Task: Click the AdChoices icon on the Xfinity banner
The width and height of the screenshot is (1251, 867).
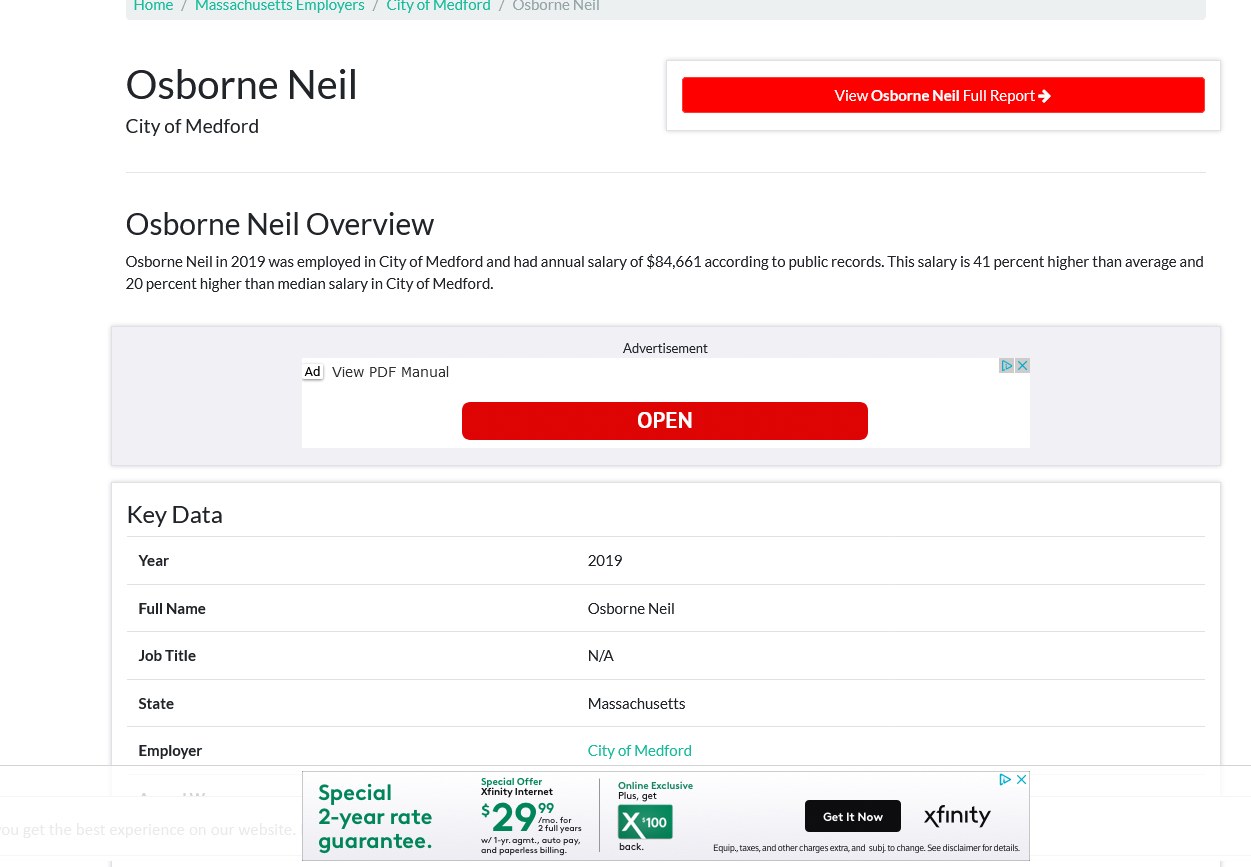Action: click(1008, 779)
